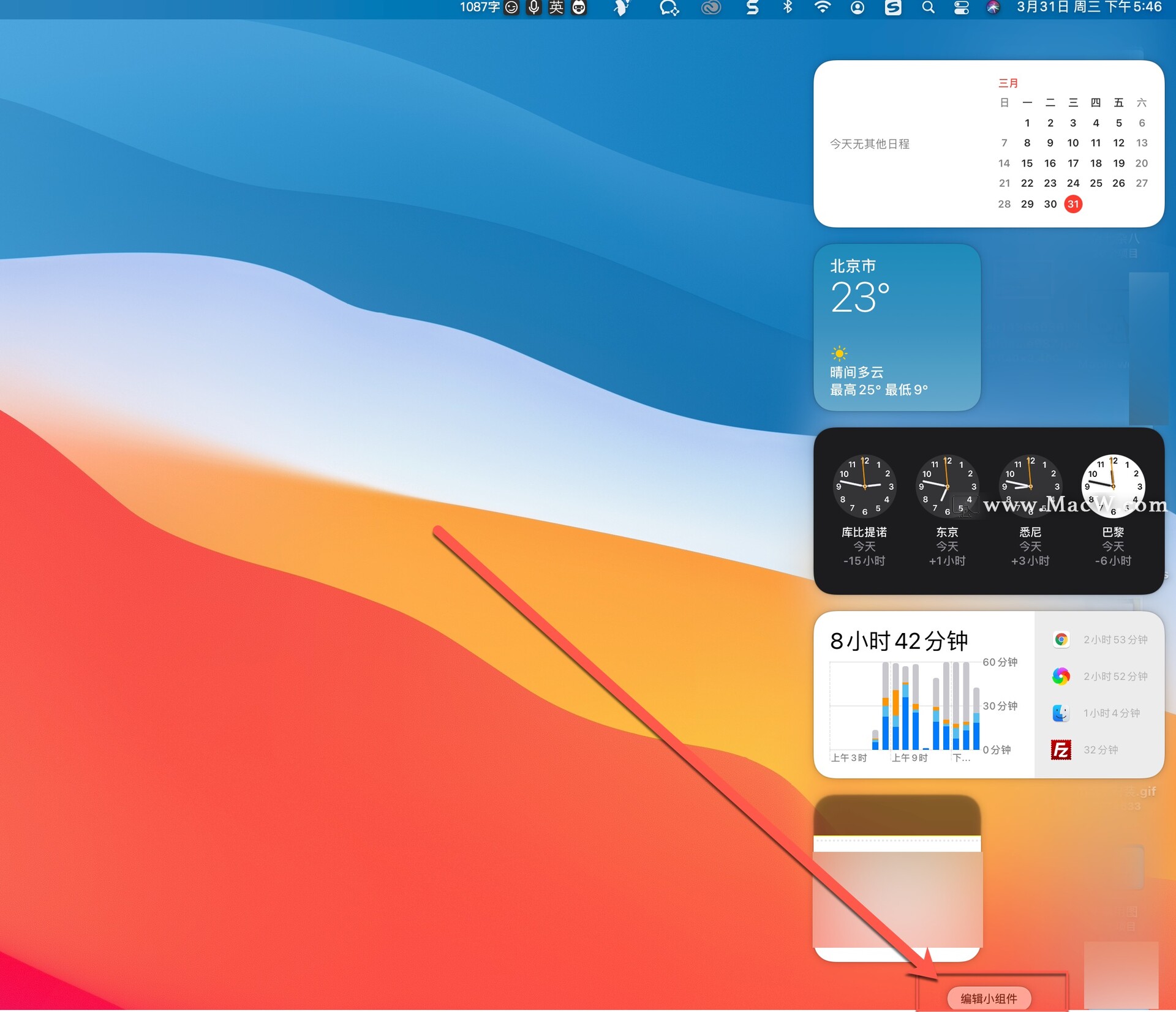1176x1012 pixels.
Task: Select date 31 in calendar widget
Action: tap(1072, 204)
